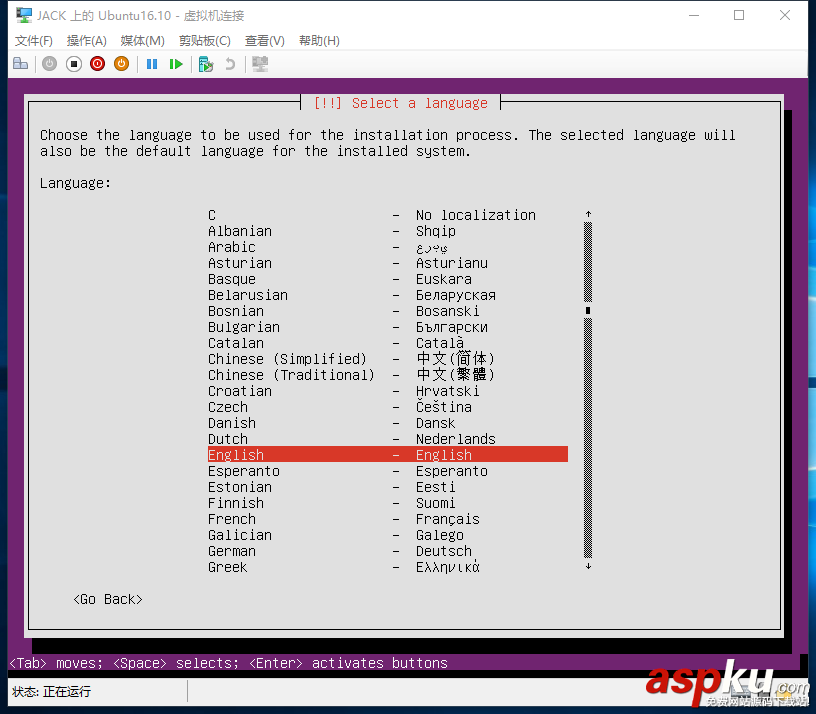
Task: Open the 媒体(M) menu
Action: (x=142, y=41)
